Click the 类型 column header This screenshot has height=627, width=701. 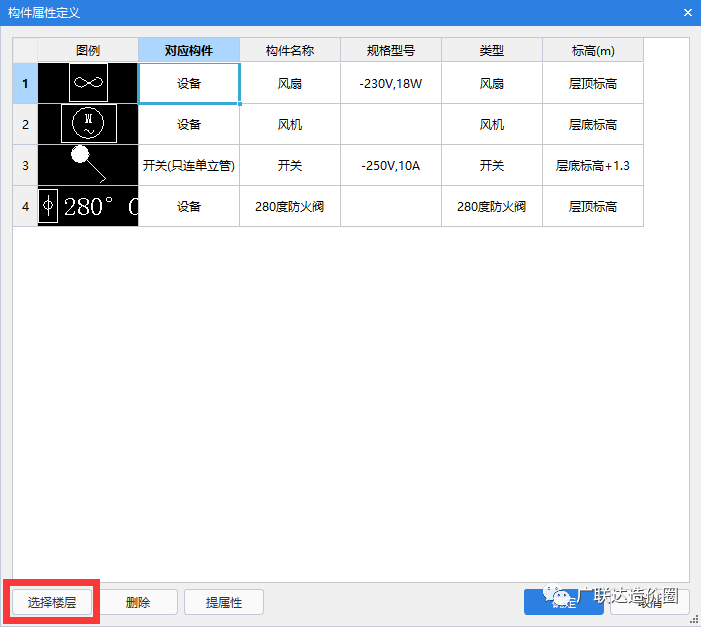coord(492,50)
